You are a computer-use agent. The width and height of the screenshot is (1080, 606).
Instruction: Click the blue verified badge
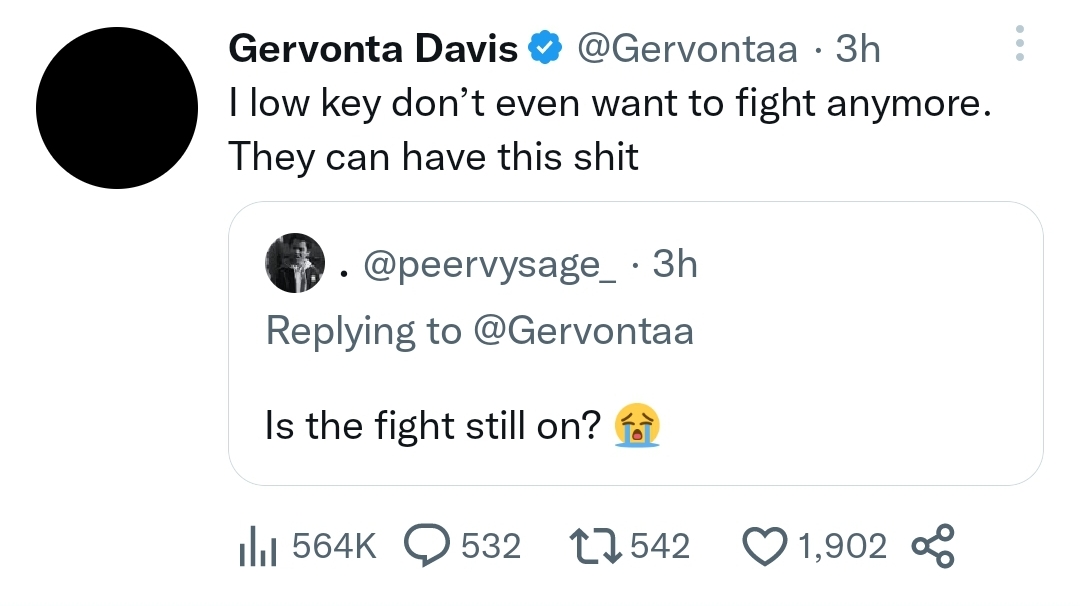click(545, 48)
